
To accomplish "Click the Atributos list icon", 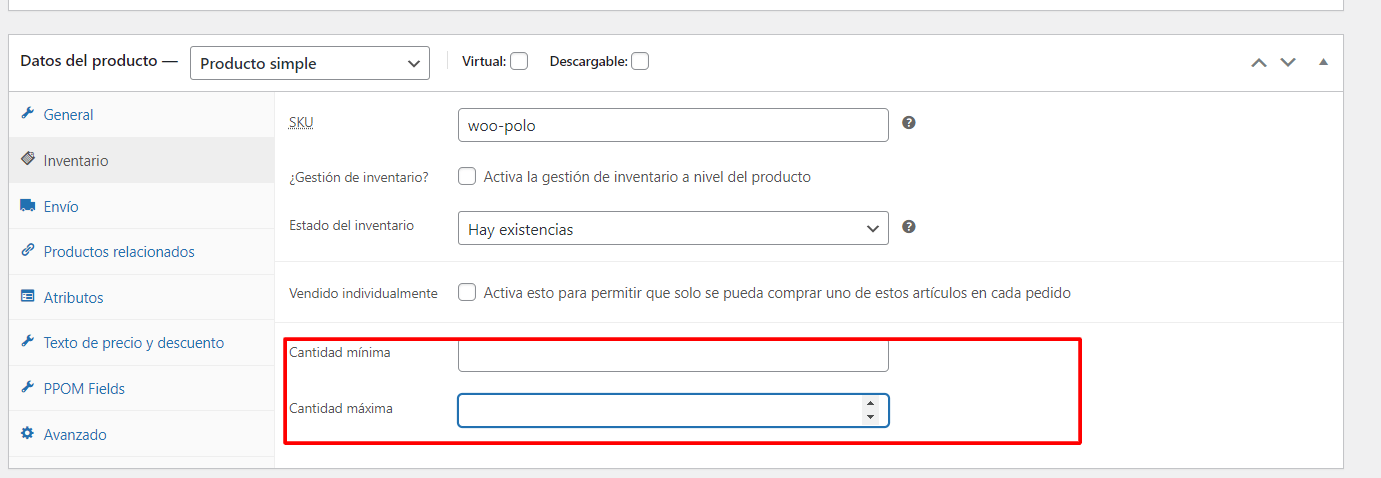I will (28, 297).
